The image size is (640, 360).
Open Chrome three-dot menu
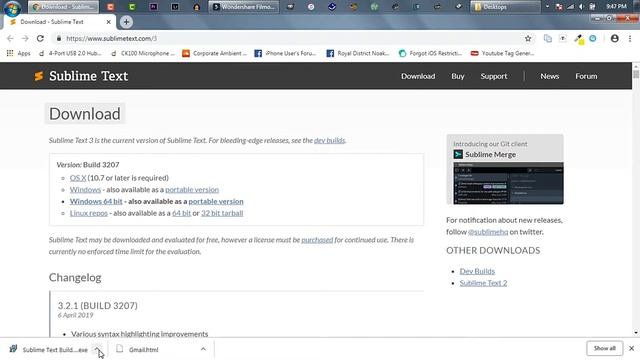tap(630, 38)
